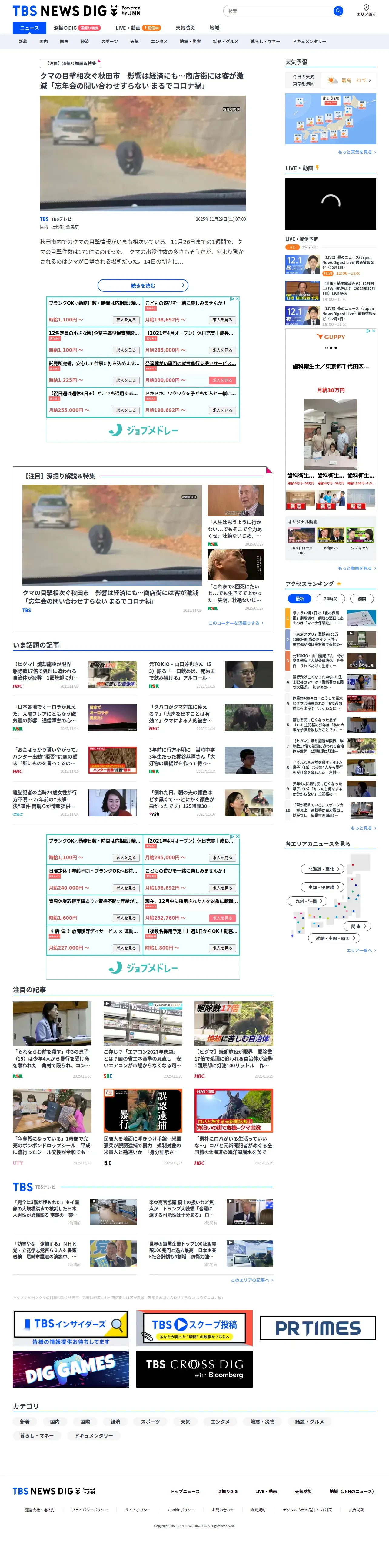Select the ニュース main tab

tap(29, 28)
